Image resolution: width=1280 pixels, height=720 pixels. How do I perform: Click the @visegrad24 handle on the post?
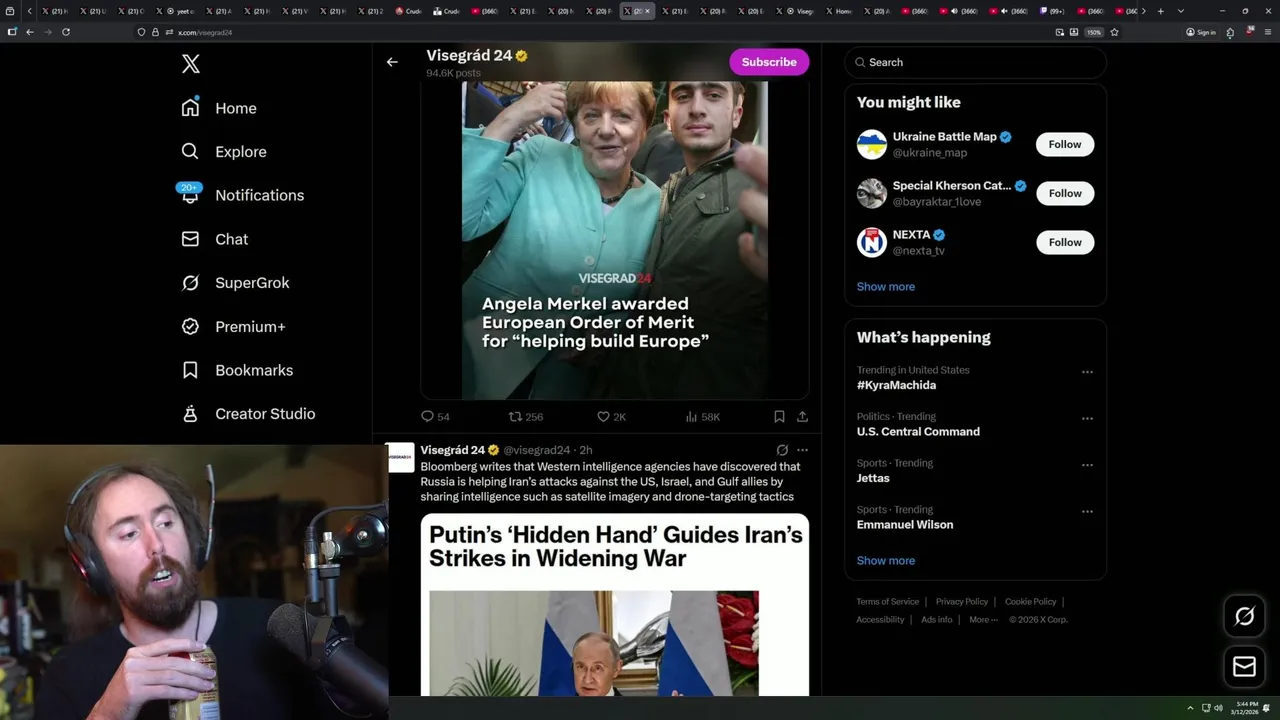(536, 450)
